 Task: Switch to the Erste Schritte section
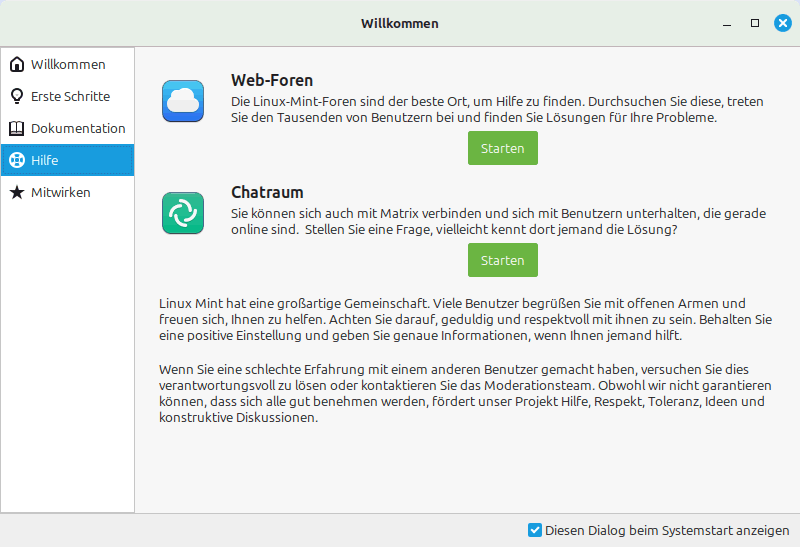[70, 97]
